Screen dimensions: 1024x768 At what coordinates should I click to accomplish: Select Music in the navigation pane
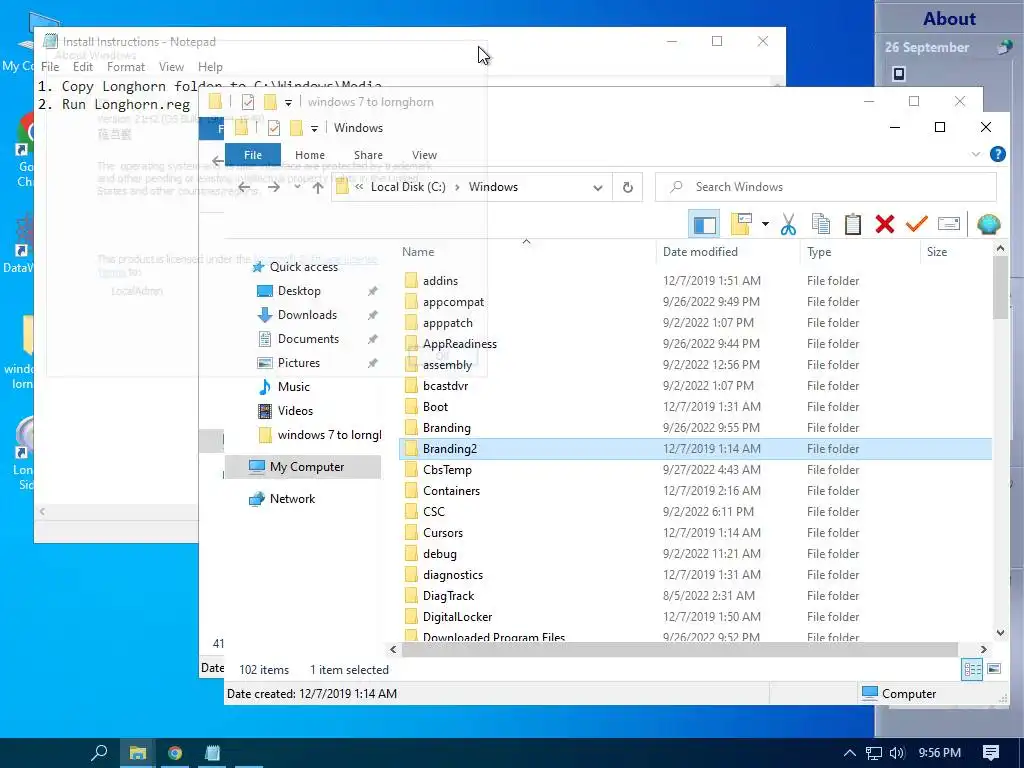coord(293,387)
